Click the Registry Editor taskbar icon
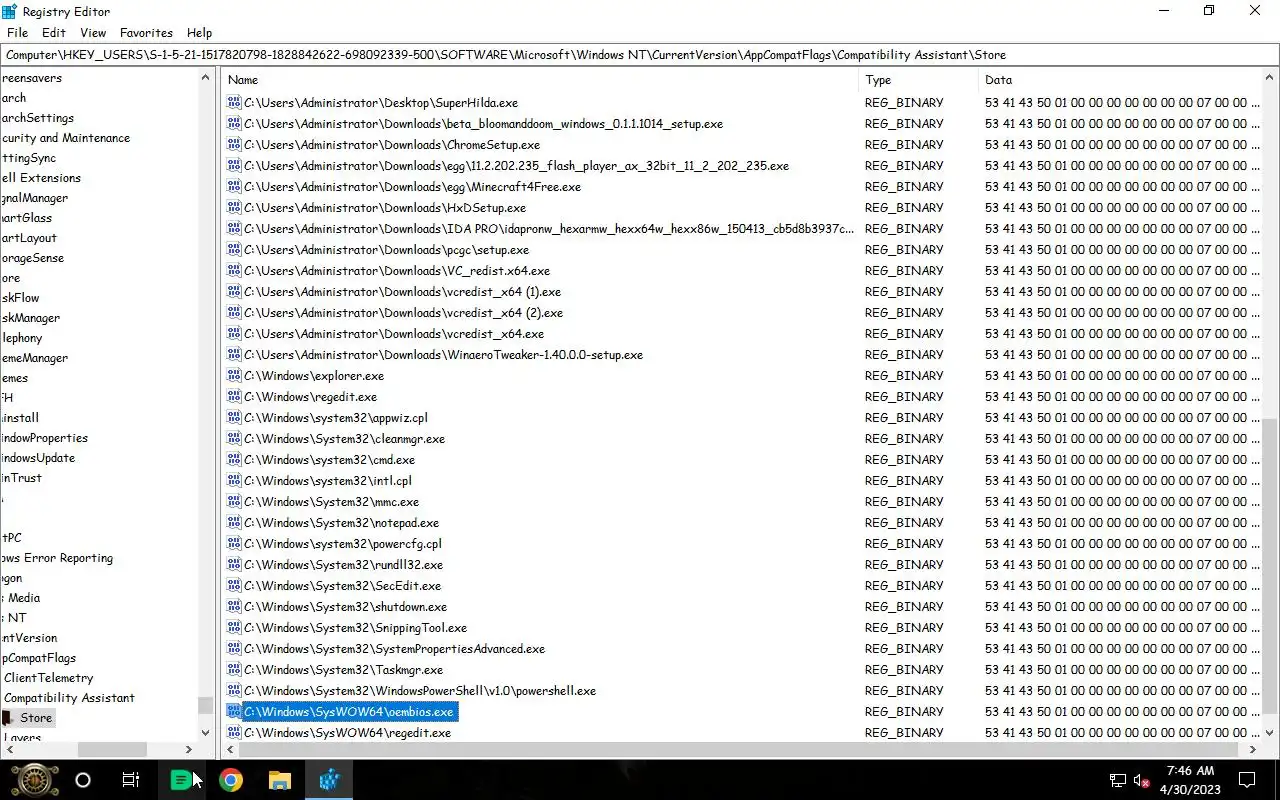The width and height of the screenshot is (1280, 800). pos(329,780)
